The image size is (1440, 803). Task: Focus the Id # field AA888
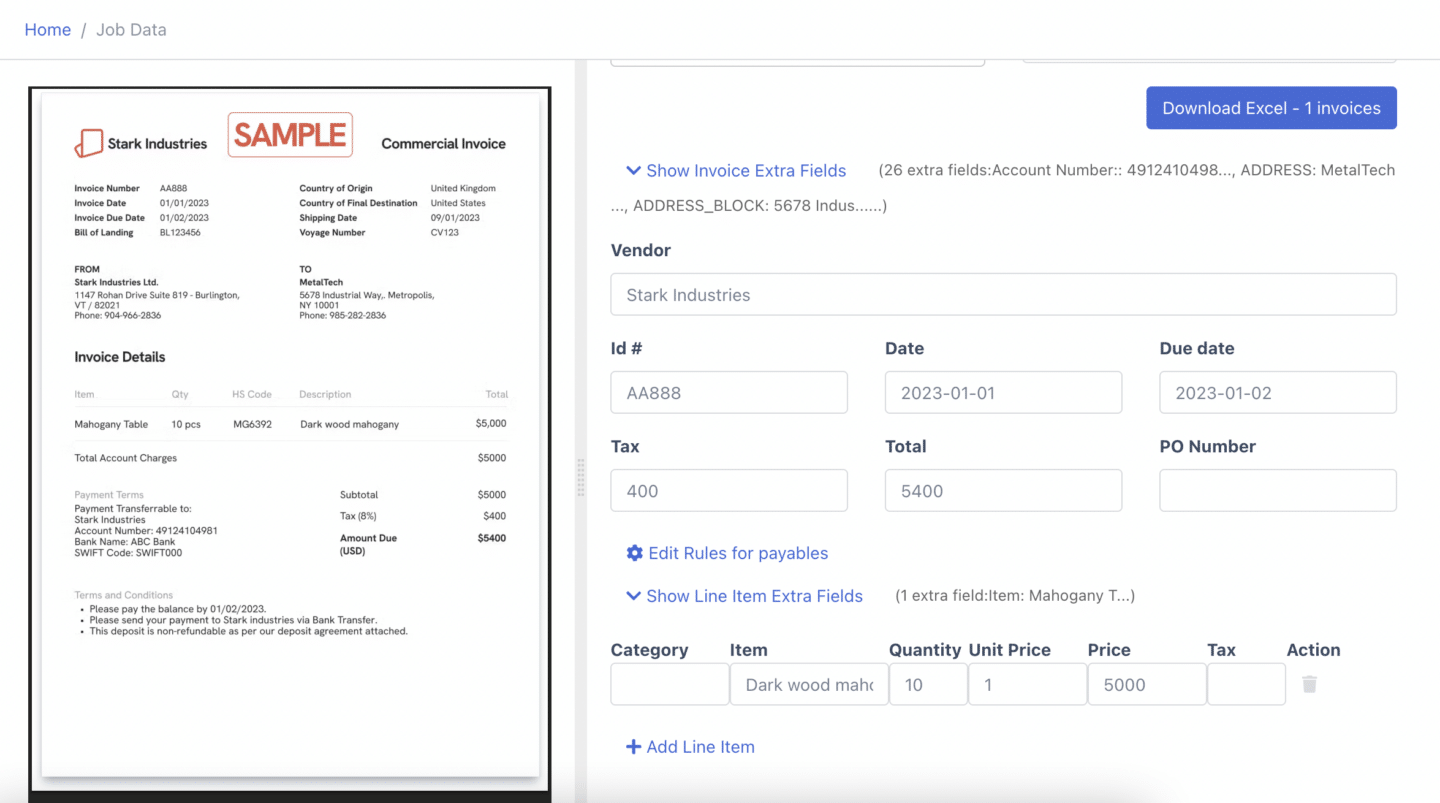coord(729,393)
